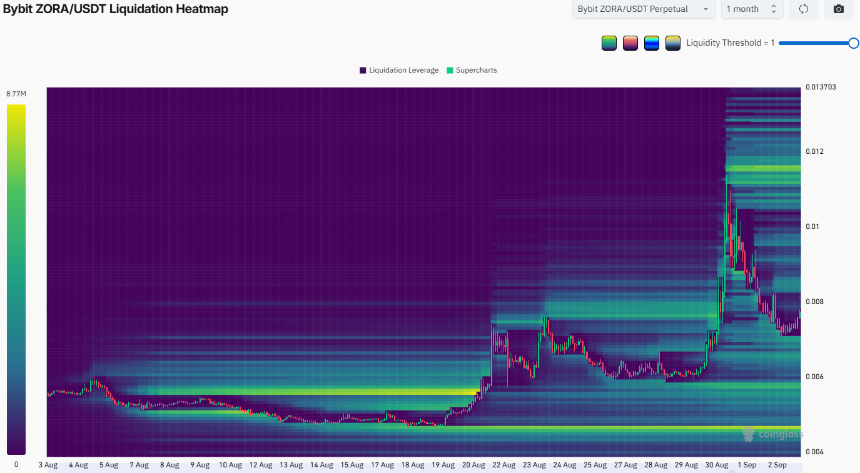Screen dimensions: 860x473
Task: Click the 0.012 price axis label
Action: coord(815,151)
